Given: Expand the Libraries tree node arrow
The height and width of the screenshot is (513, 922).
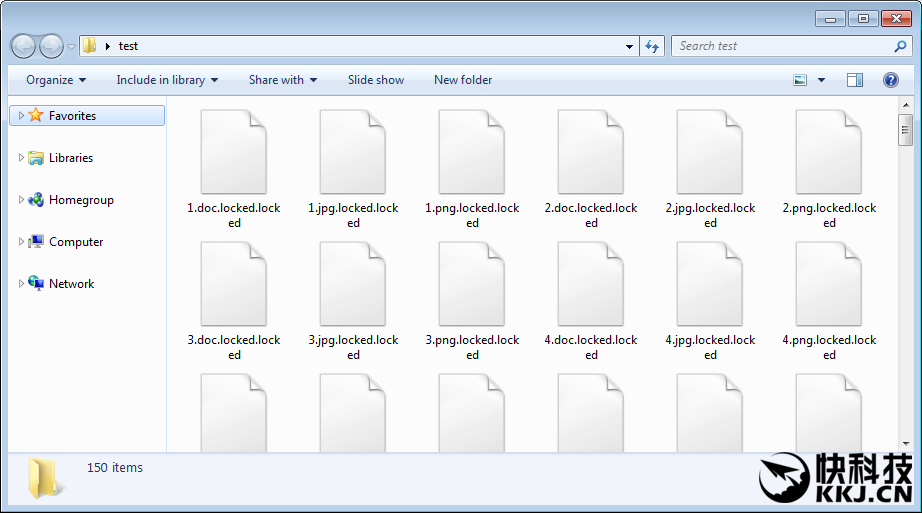Looking at the screenshot, I should (21, 158).
